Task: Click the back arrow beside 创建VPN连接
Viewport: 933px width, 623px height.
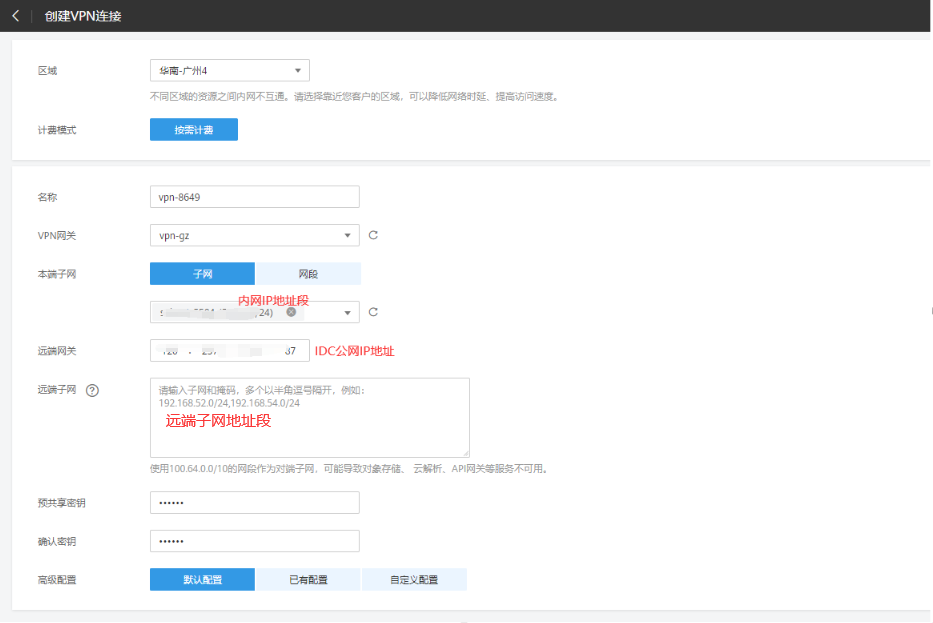Action: point(15,16)
